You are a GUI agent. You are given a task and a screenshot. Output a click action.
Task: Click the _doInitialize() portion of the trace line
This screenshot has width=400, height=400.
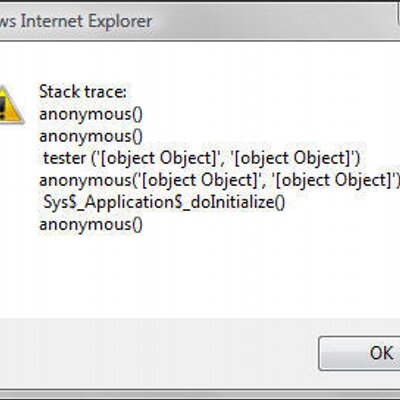[x=234, y=202]
